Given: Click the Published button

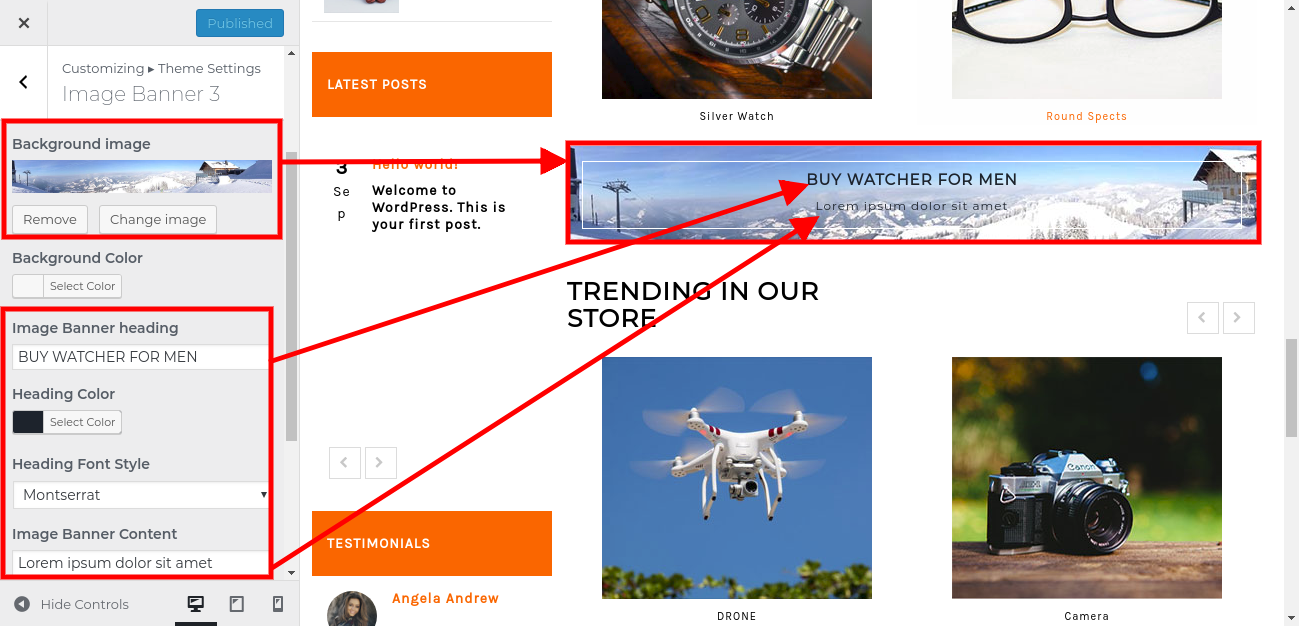Looking at the screenshot, I should (x=240, y=23).
